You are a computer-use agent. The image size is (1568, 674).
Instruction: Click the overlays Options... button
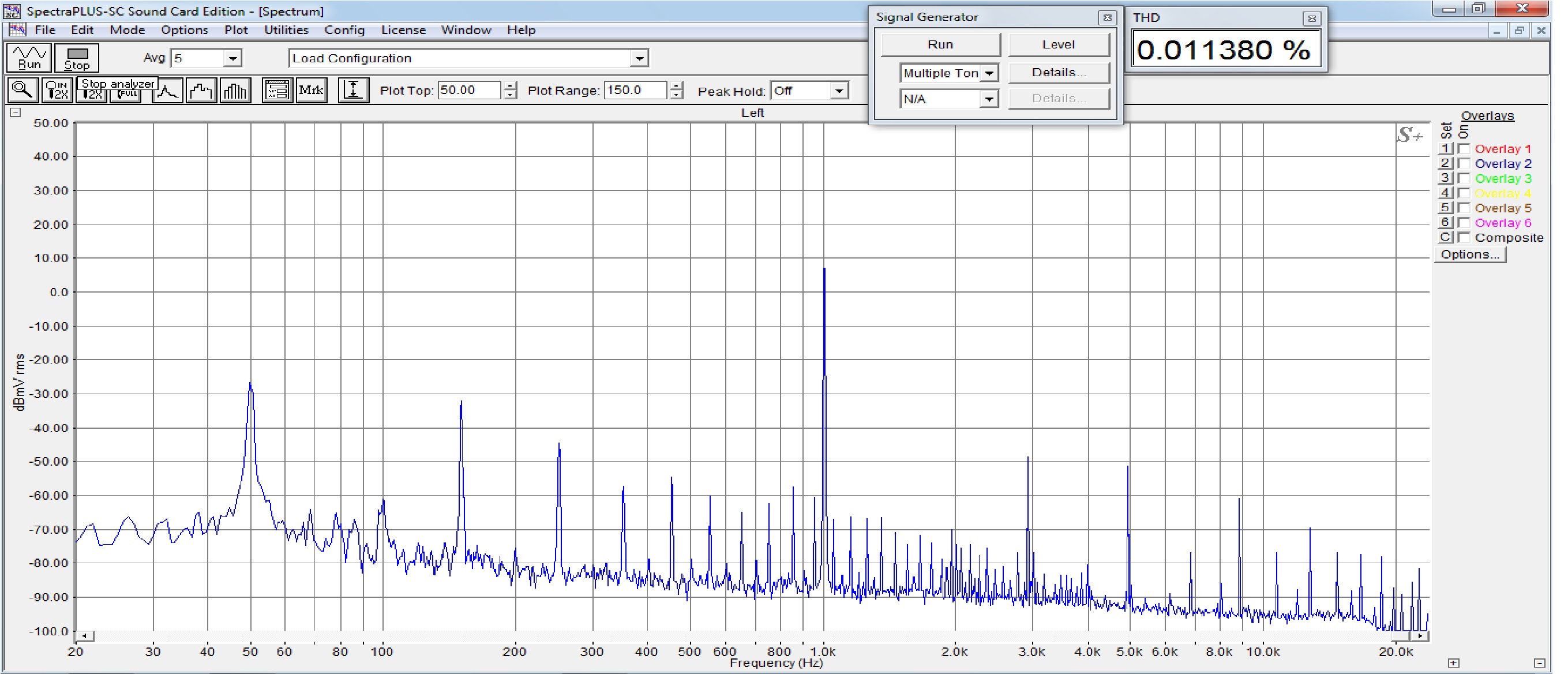(1470, 254)
